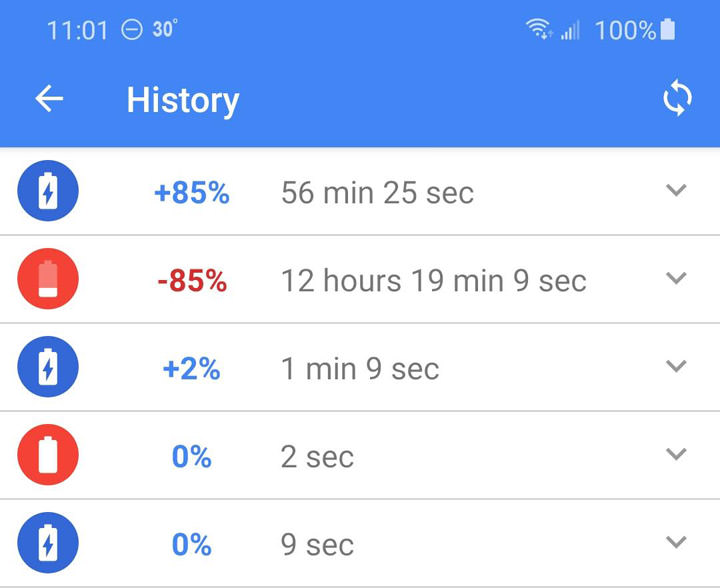The image size is (720, 588).
Task: Expand the 9 sec entry chevron
Action: point(677,543)
